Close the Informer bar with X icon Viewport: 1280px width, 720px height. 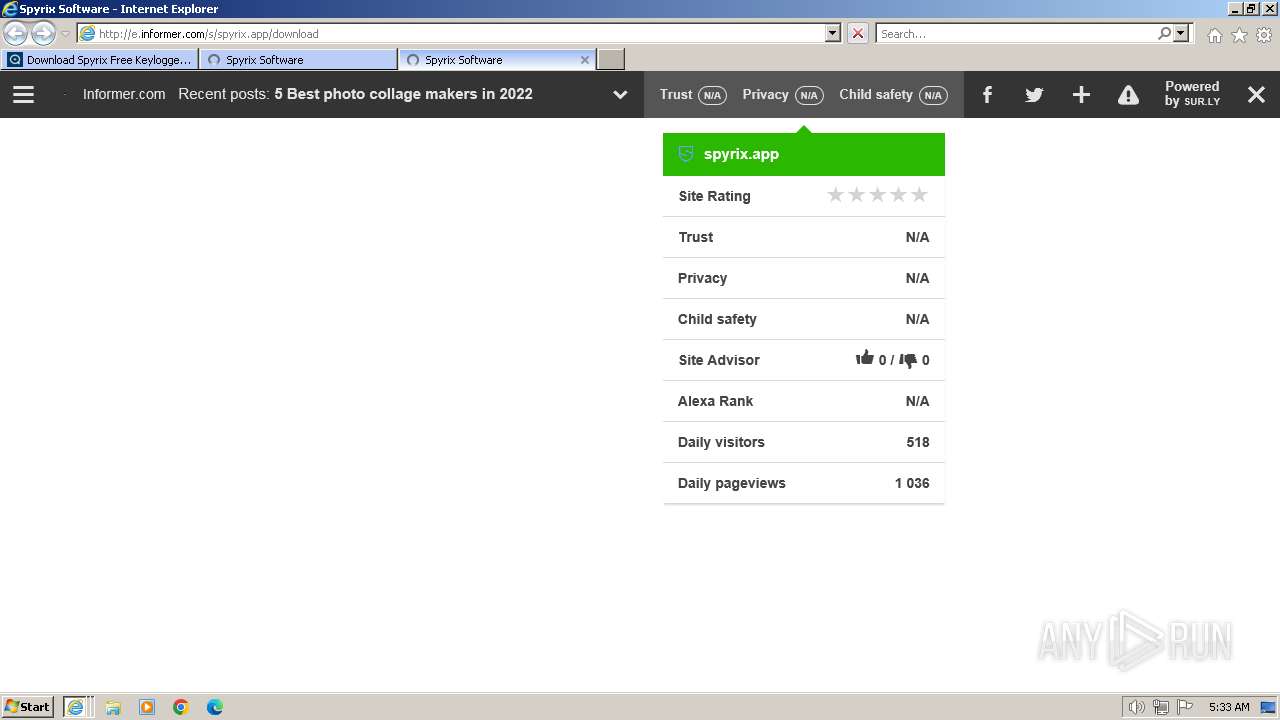coord(1256,94)
